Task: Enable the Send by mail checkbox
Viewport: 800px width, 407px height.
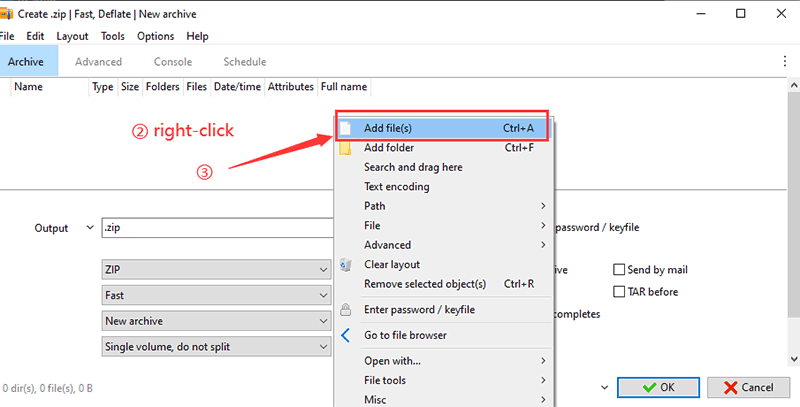Action: tap(619, 270)
